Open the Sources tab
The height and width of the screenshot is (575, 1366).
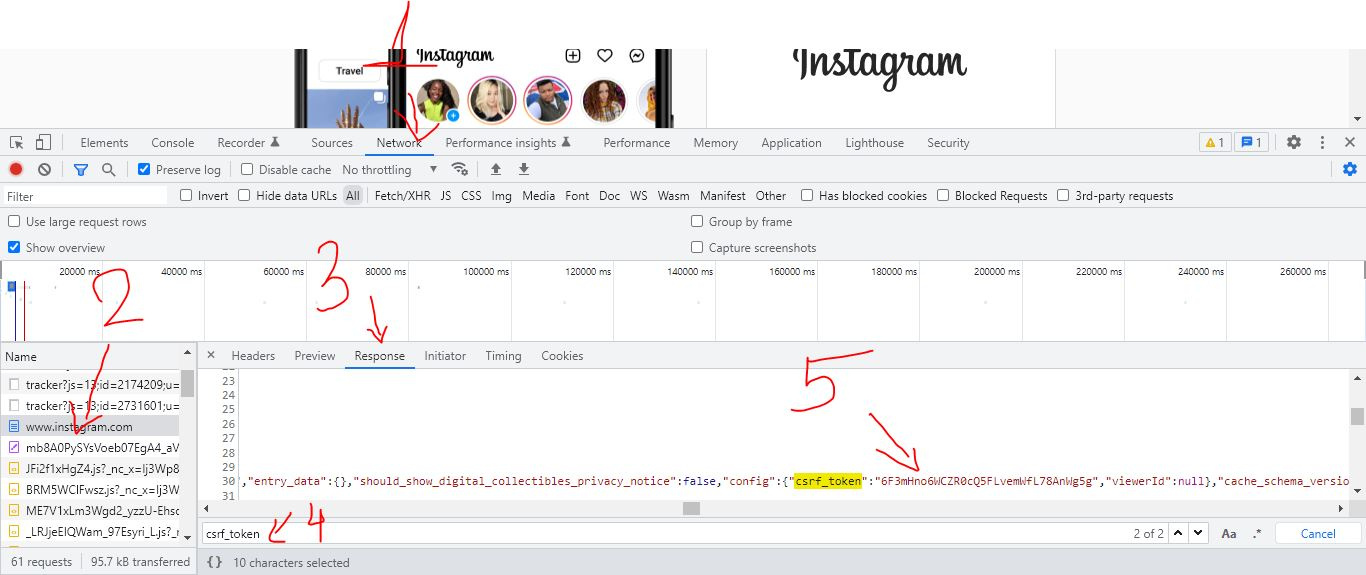coord(332,143)
